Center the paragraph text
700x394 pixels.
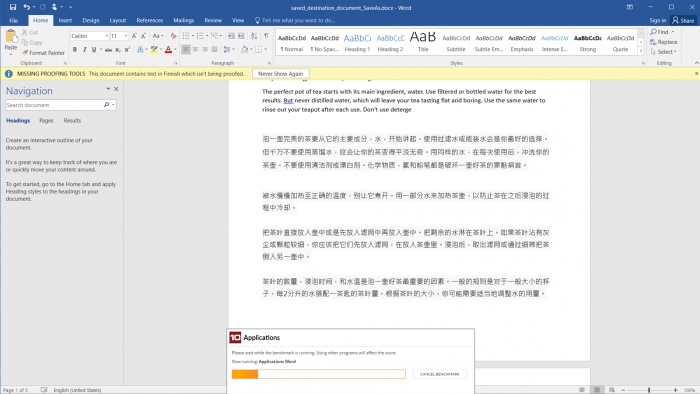point(196,50)
